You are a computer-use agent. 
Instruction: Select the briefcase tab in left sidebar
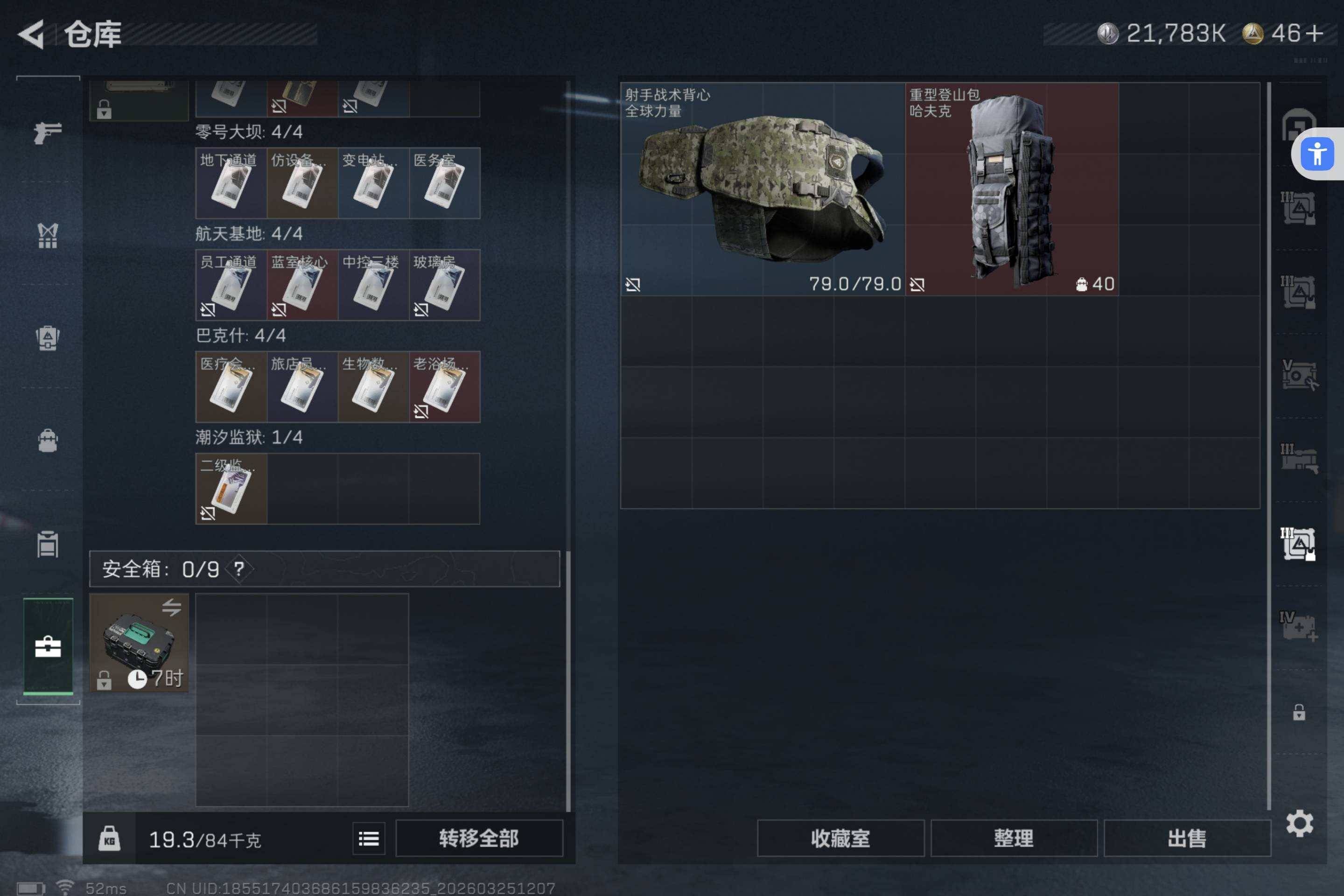click(48, 646)
